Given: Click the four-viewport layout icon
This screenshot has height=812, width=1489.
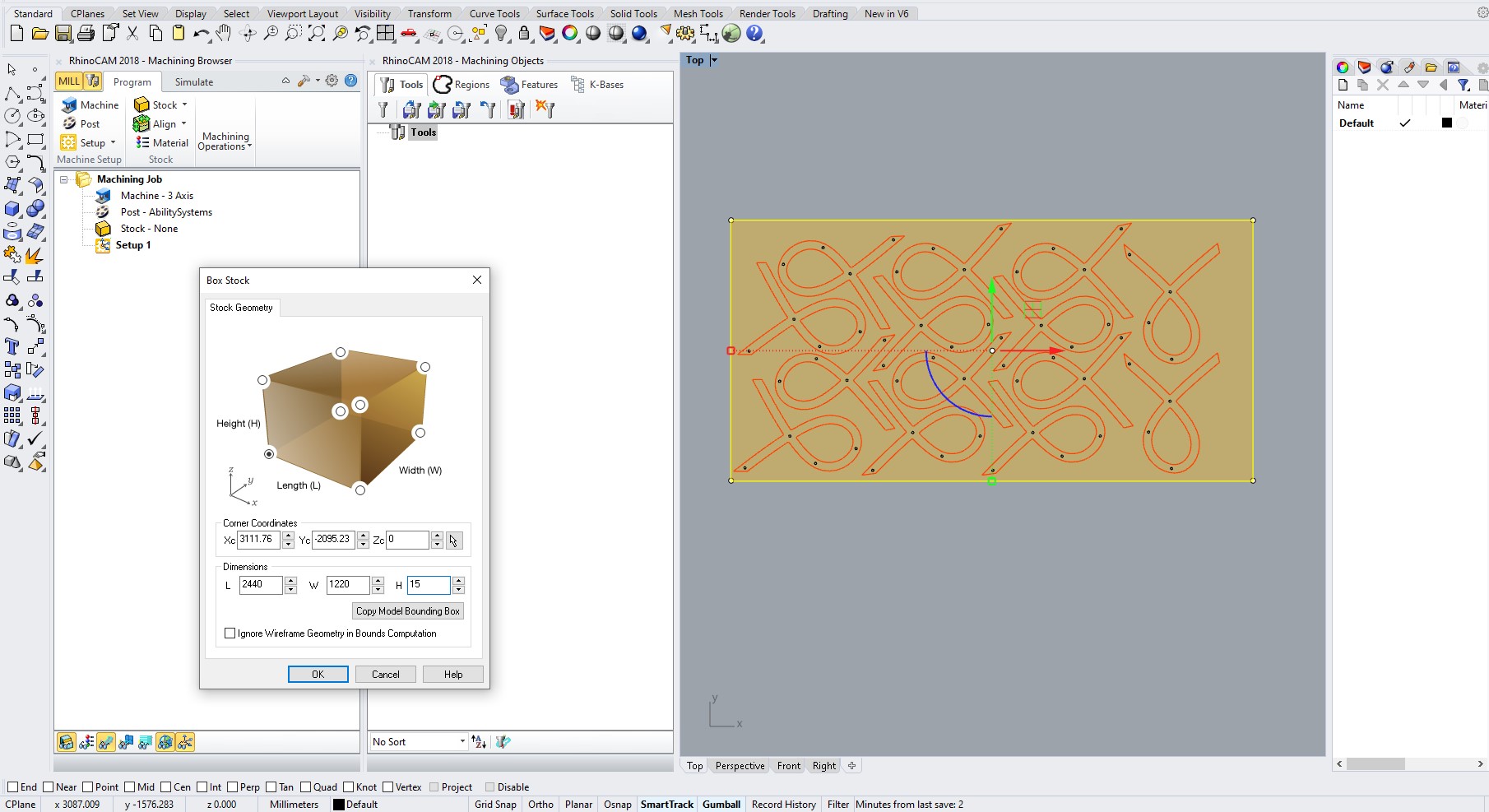Looking at the screenshot, I should 385,34.
